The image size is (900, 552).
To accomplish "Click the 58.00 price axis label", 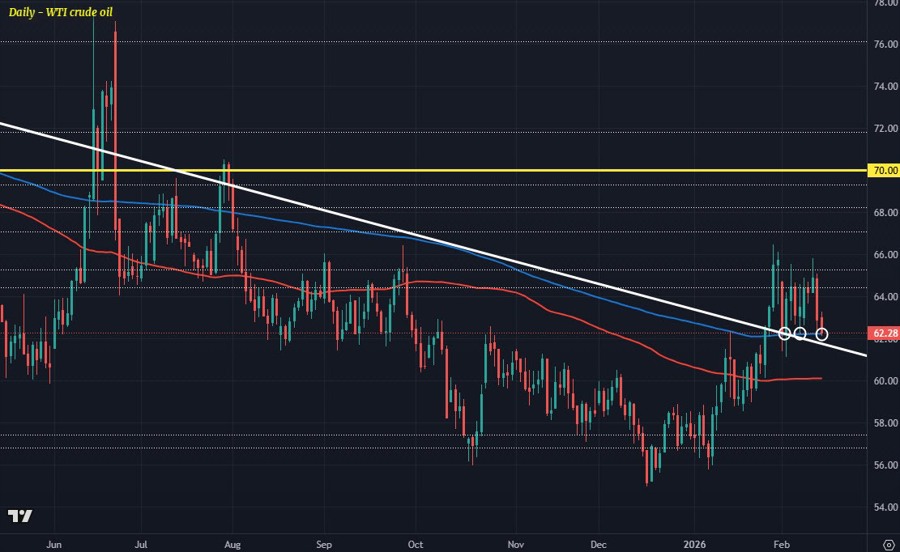I will (x=882, y=423).
